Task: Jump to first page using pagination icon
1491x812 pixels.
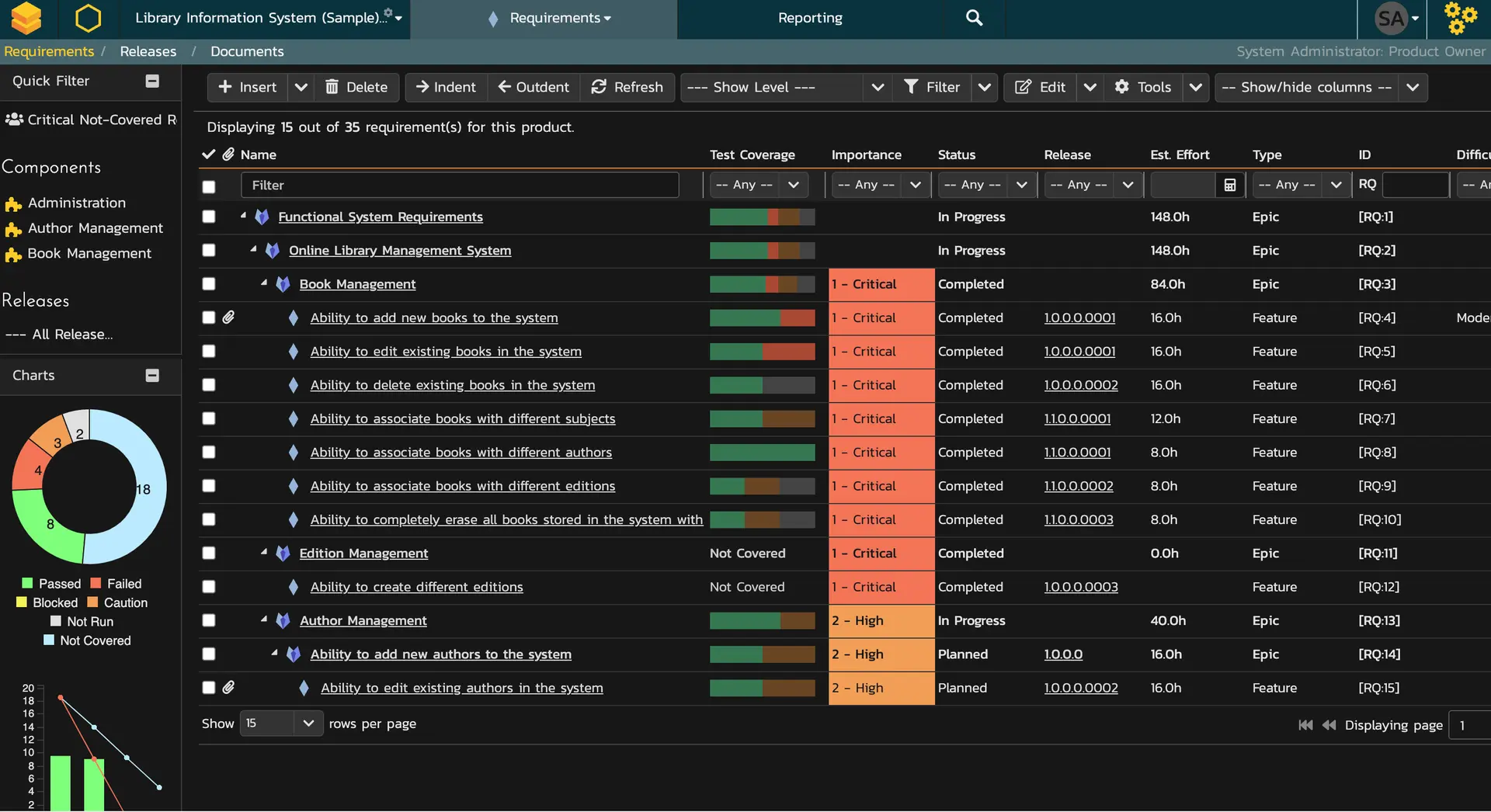Action: [1305, 725]
